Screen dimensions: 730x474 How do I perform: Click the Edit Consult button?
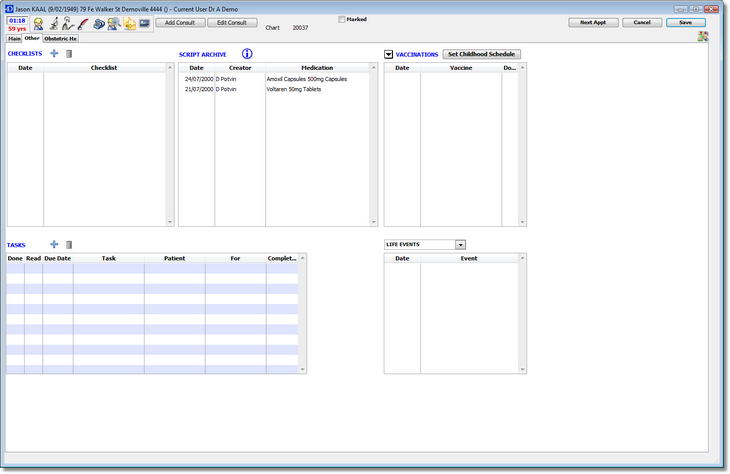(x=232, y=23)
